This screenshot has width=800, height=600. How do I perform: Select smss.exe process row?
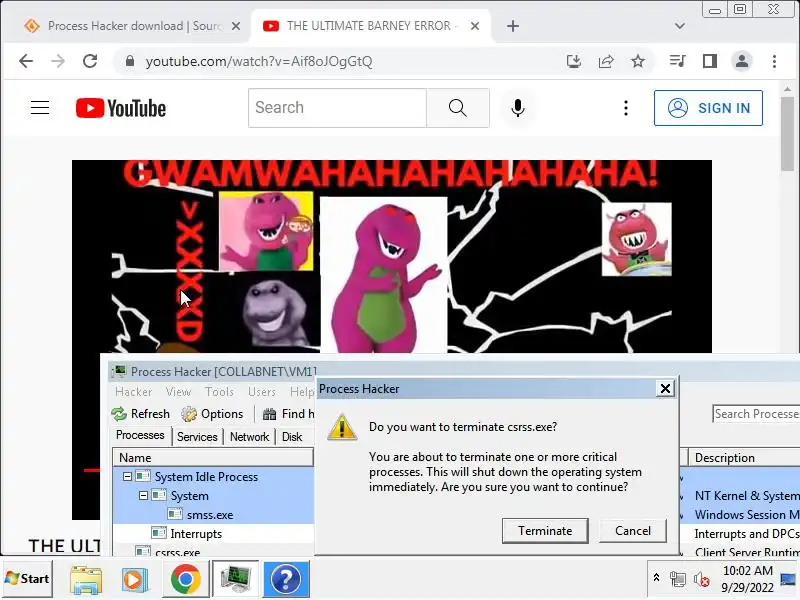coord(213,515)
